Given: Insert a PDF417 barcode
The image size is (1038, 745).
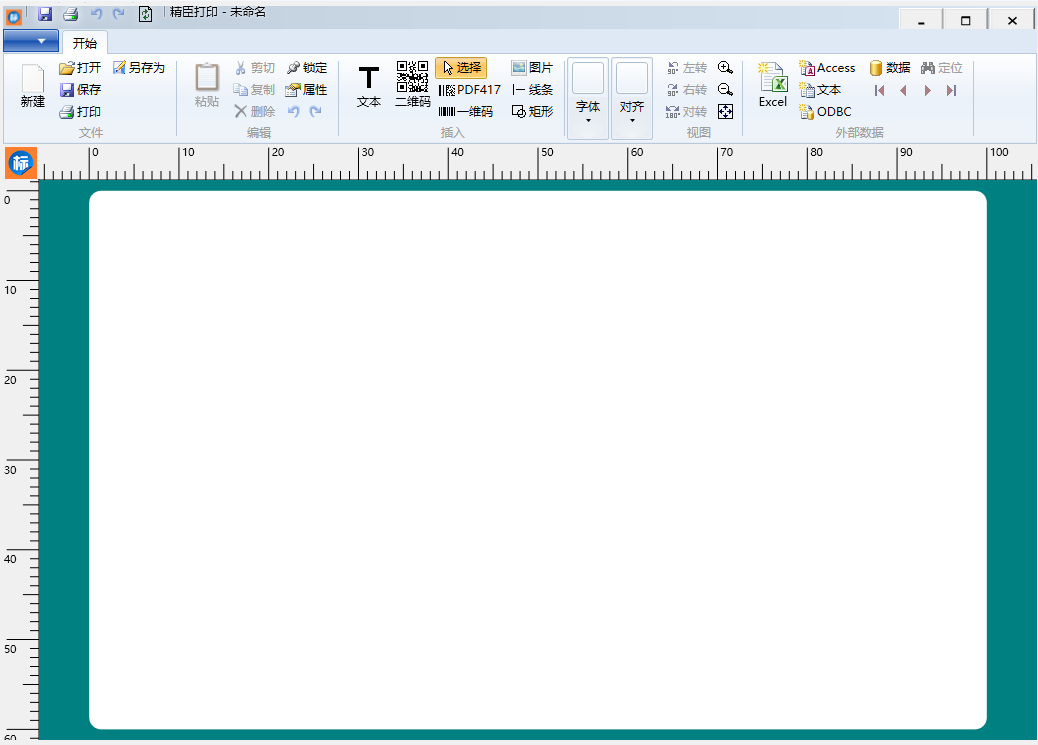Looking at the screenshot, I should [470, 90].
